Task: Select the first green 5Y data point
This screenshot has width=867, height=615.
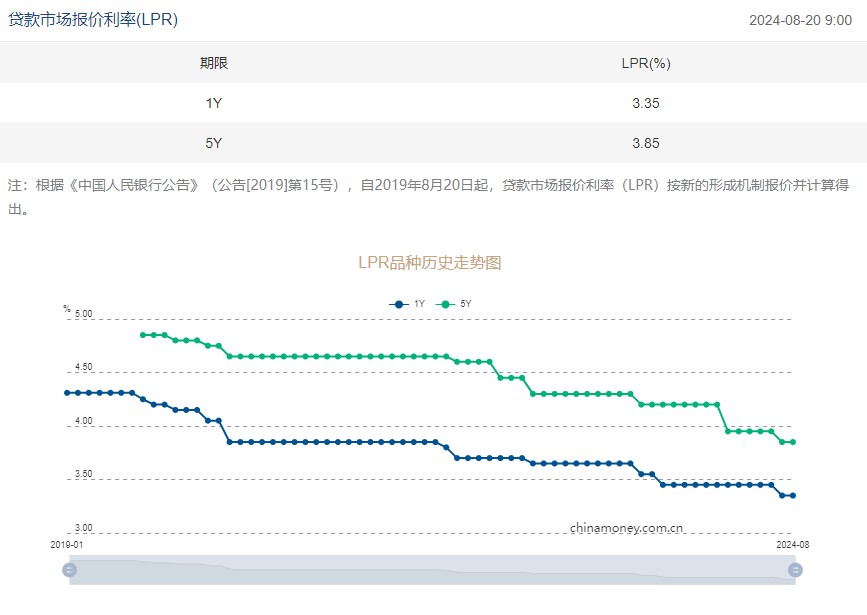Action: pos(143,335)
